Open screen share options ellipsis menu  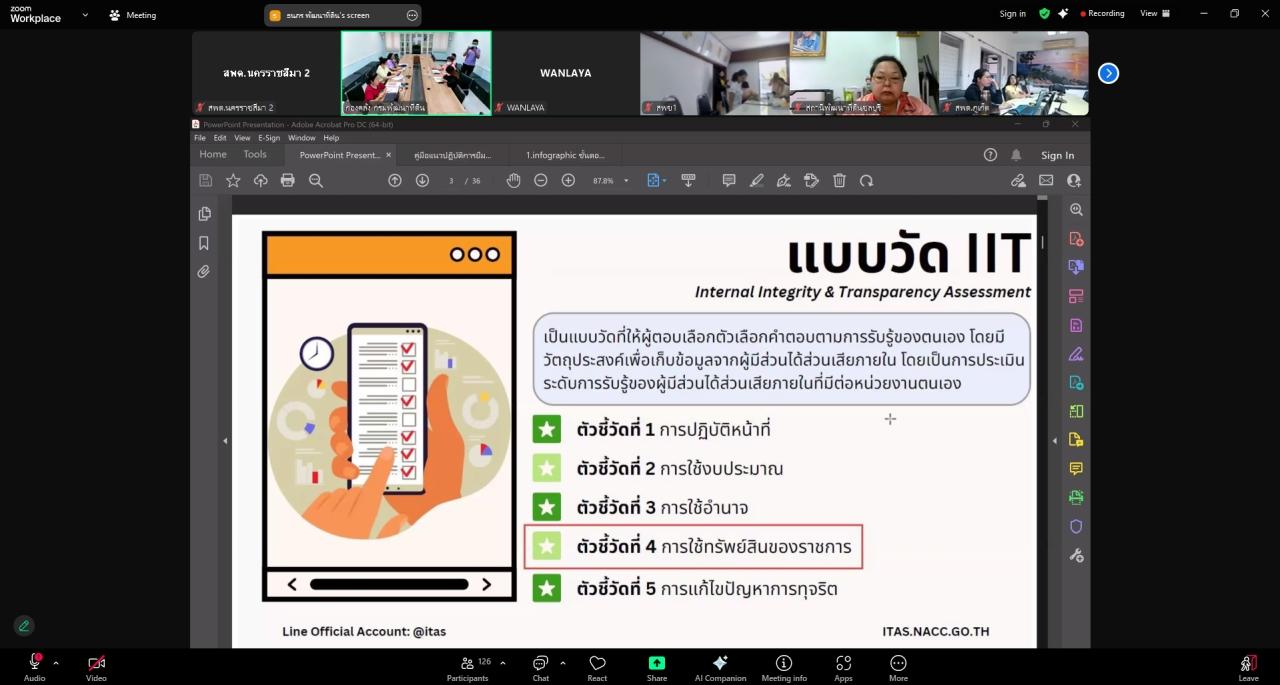click(x=412, y=15)
